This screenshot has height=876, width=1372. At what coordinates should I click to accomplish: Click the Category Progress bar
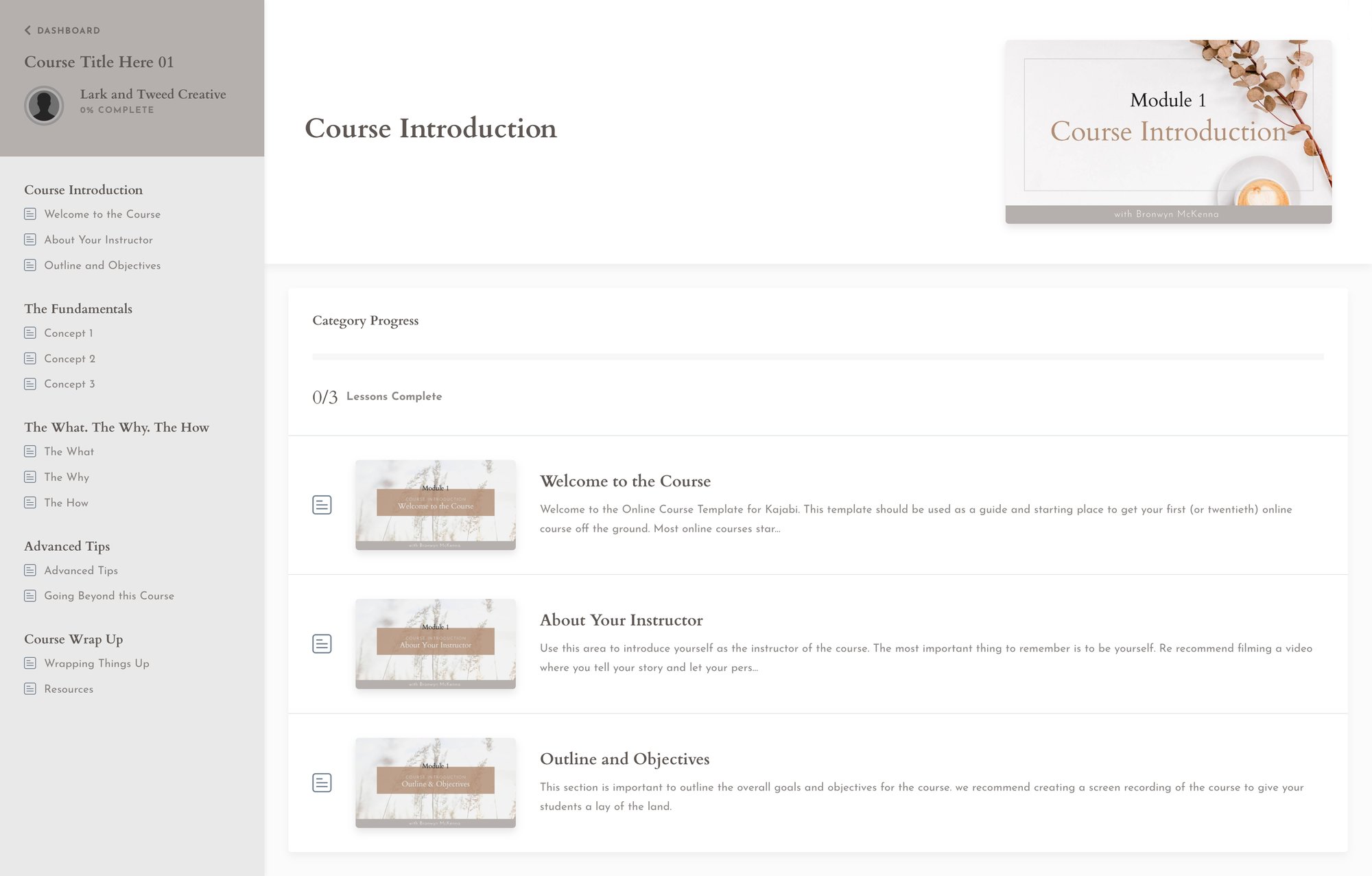point(818,357)
